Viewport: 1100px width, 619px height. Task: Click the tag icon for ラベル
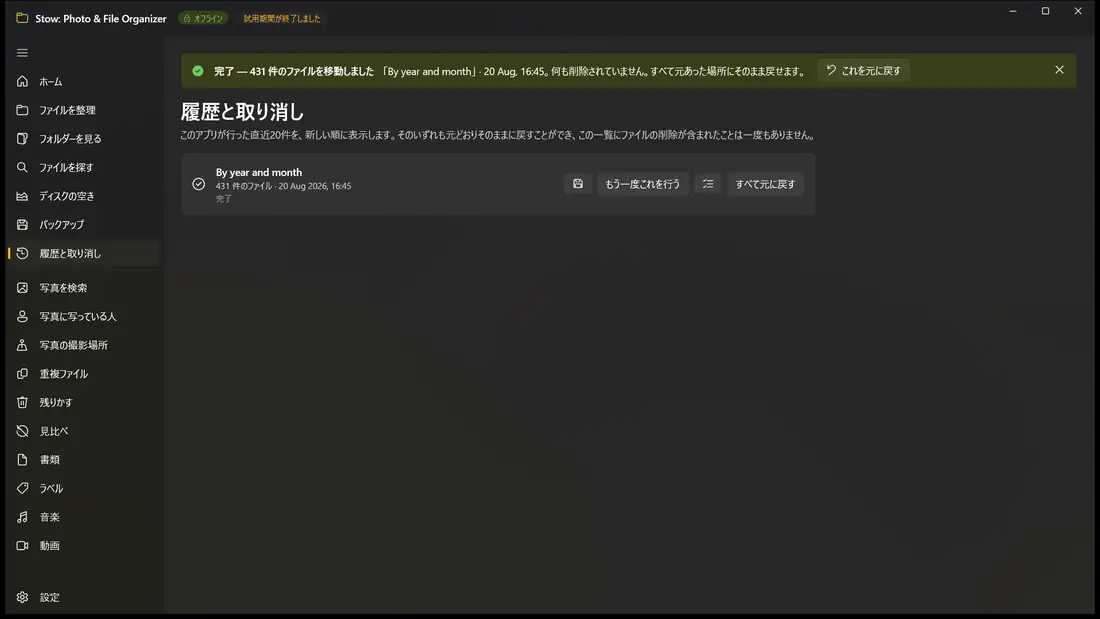22,488
